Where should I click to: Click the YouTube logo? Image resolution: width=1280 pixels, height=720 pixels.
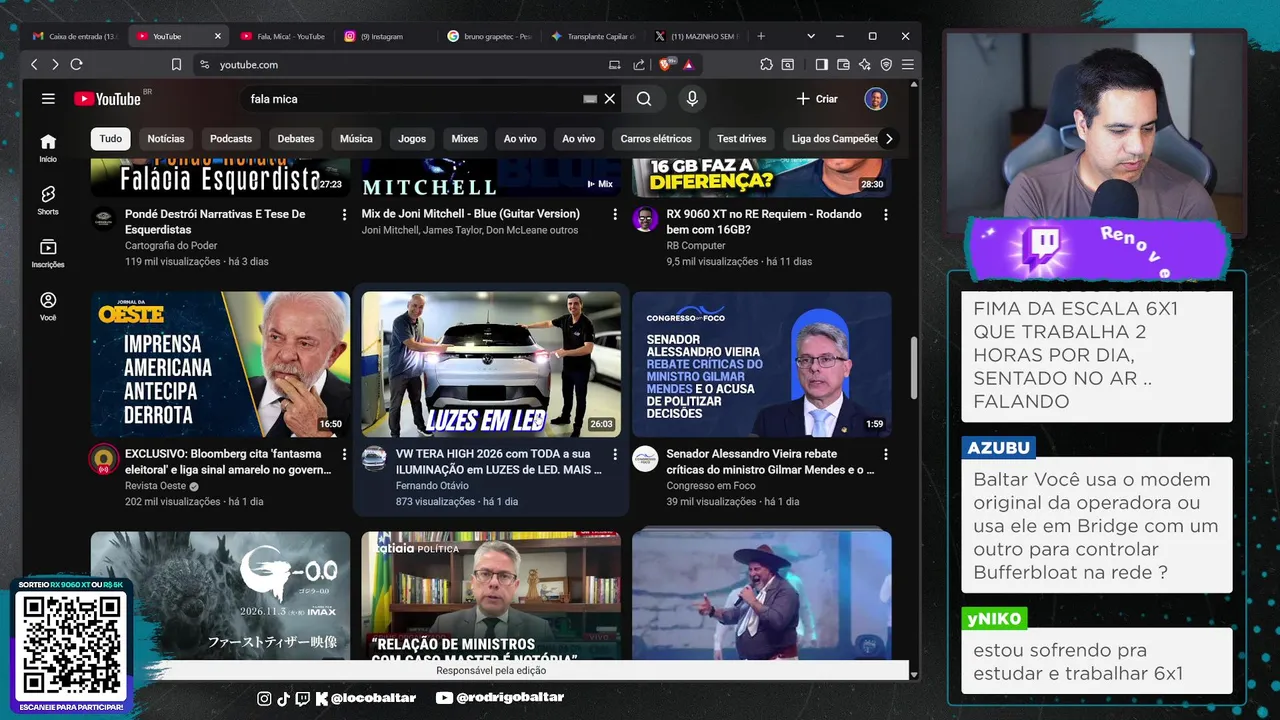pos(107,99)
